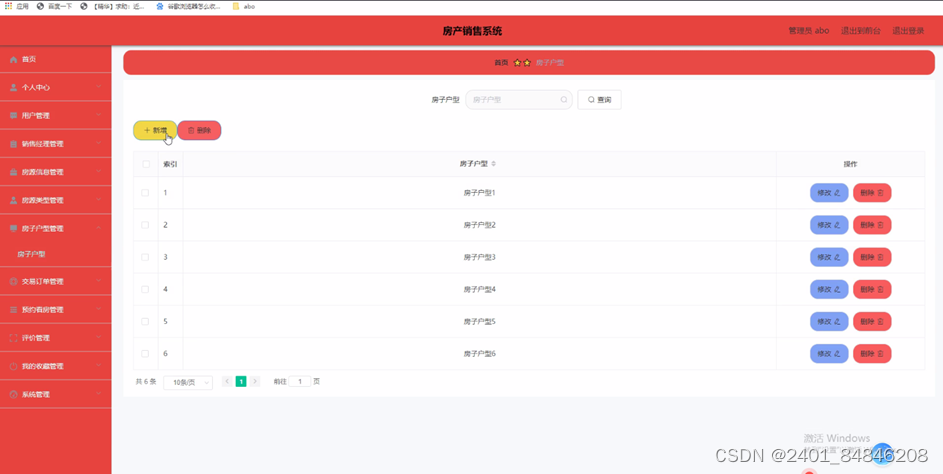The width and height of the screenshot is (943, 474).
Task: Expand the 个人中心 chevron
Action: coord(99,87)
